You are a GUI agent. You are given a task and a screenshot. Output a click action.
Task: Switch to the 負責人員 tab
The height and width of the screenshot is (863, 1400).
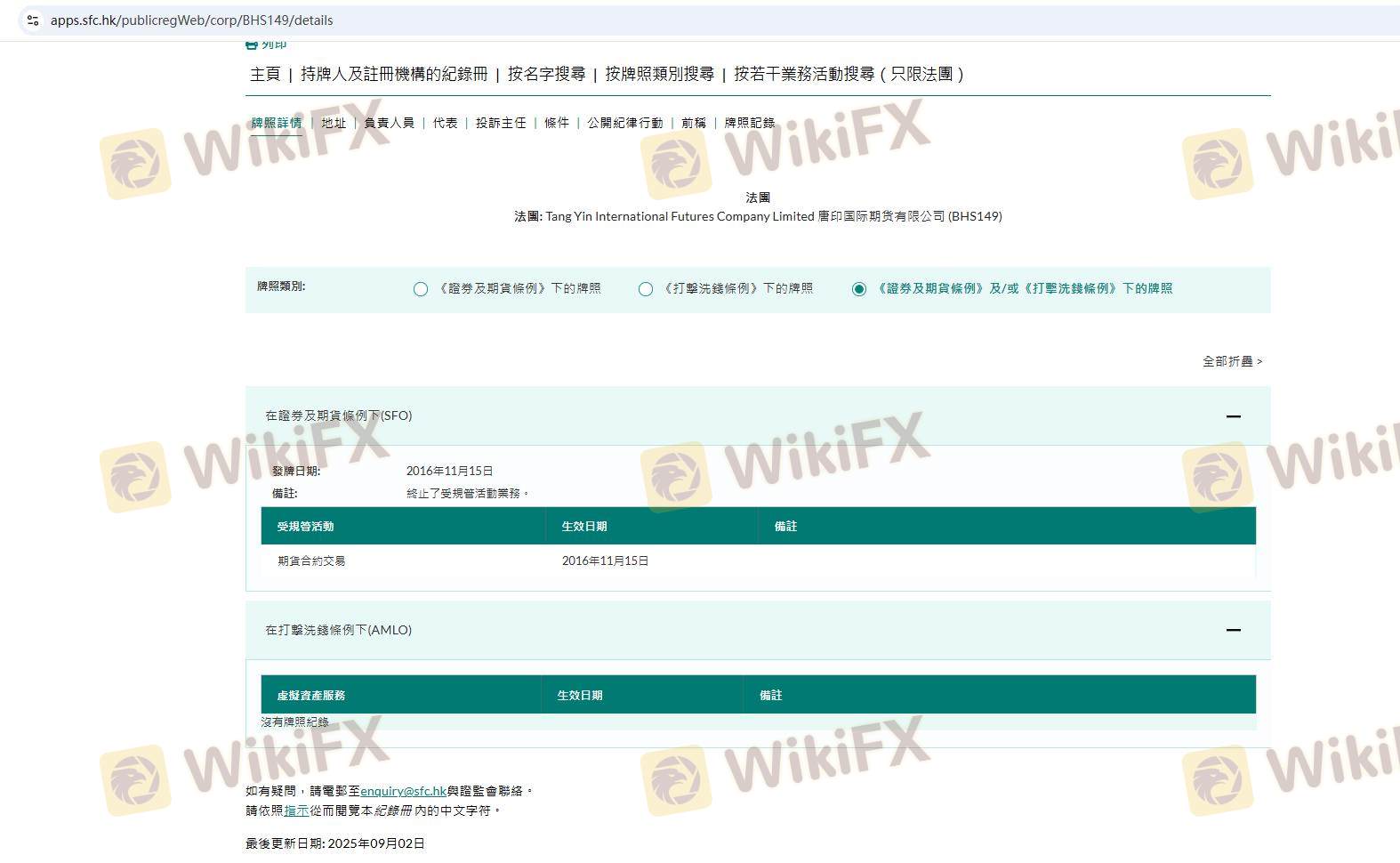[x=390, y=123]
